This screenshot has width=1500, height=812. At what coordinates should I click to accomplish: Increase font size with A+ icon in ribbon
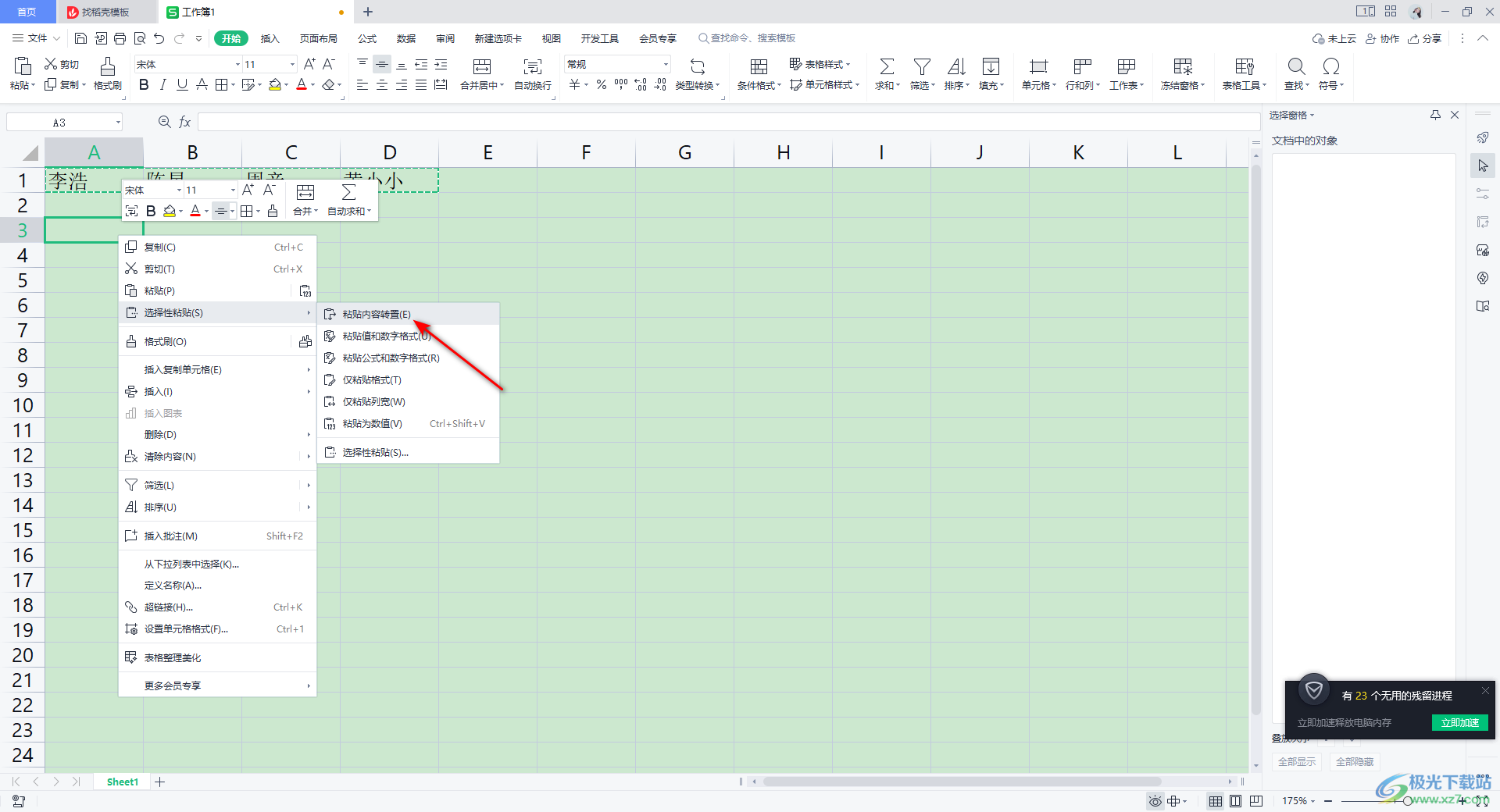click(x=309, y=64)
